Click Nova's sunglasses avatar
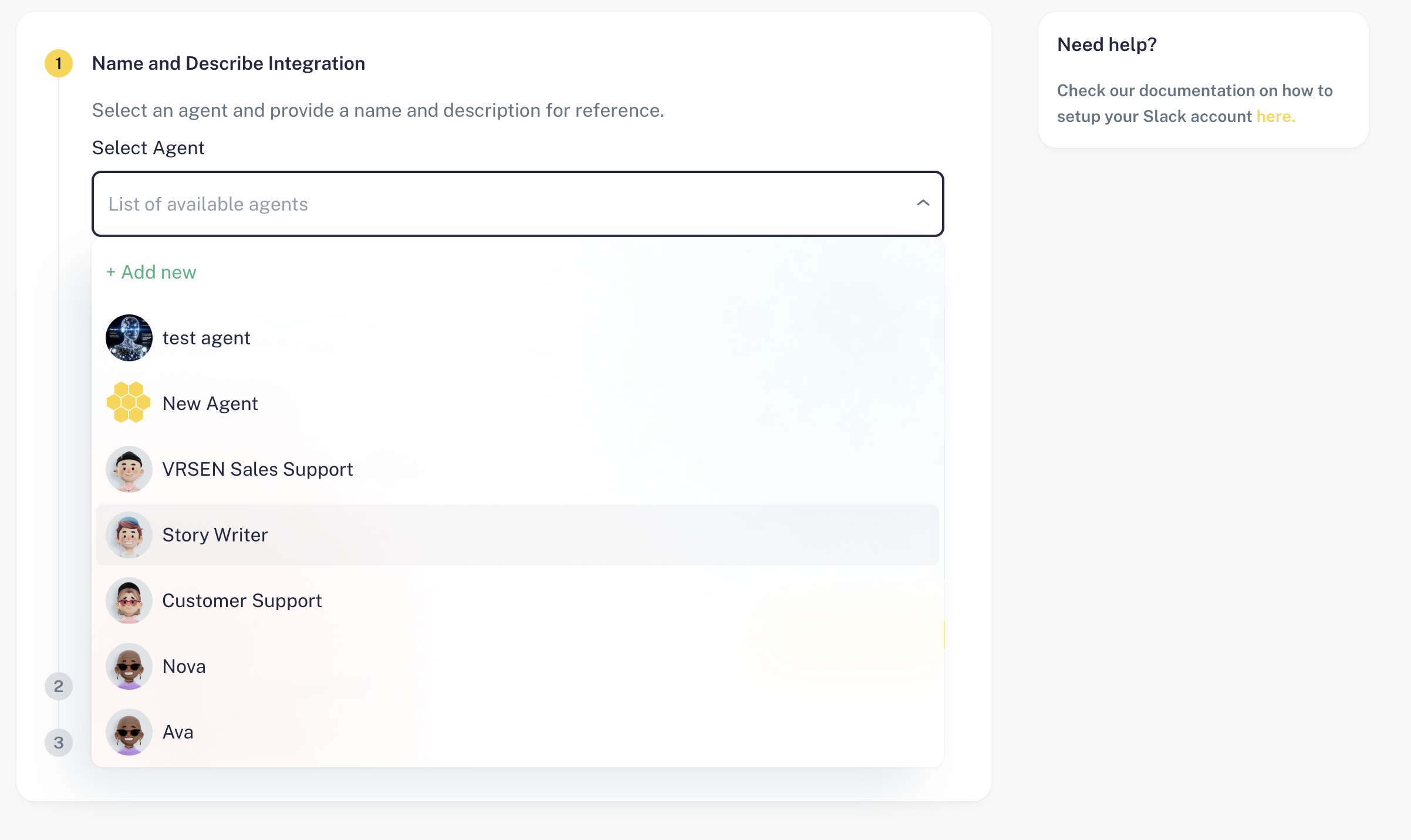Screen dimensions: 1411x840 pyautogui.click(x=129, y=666)
